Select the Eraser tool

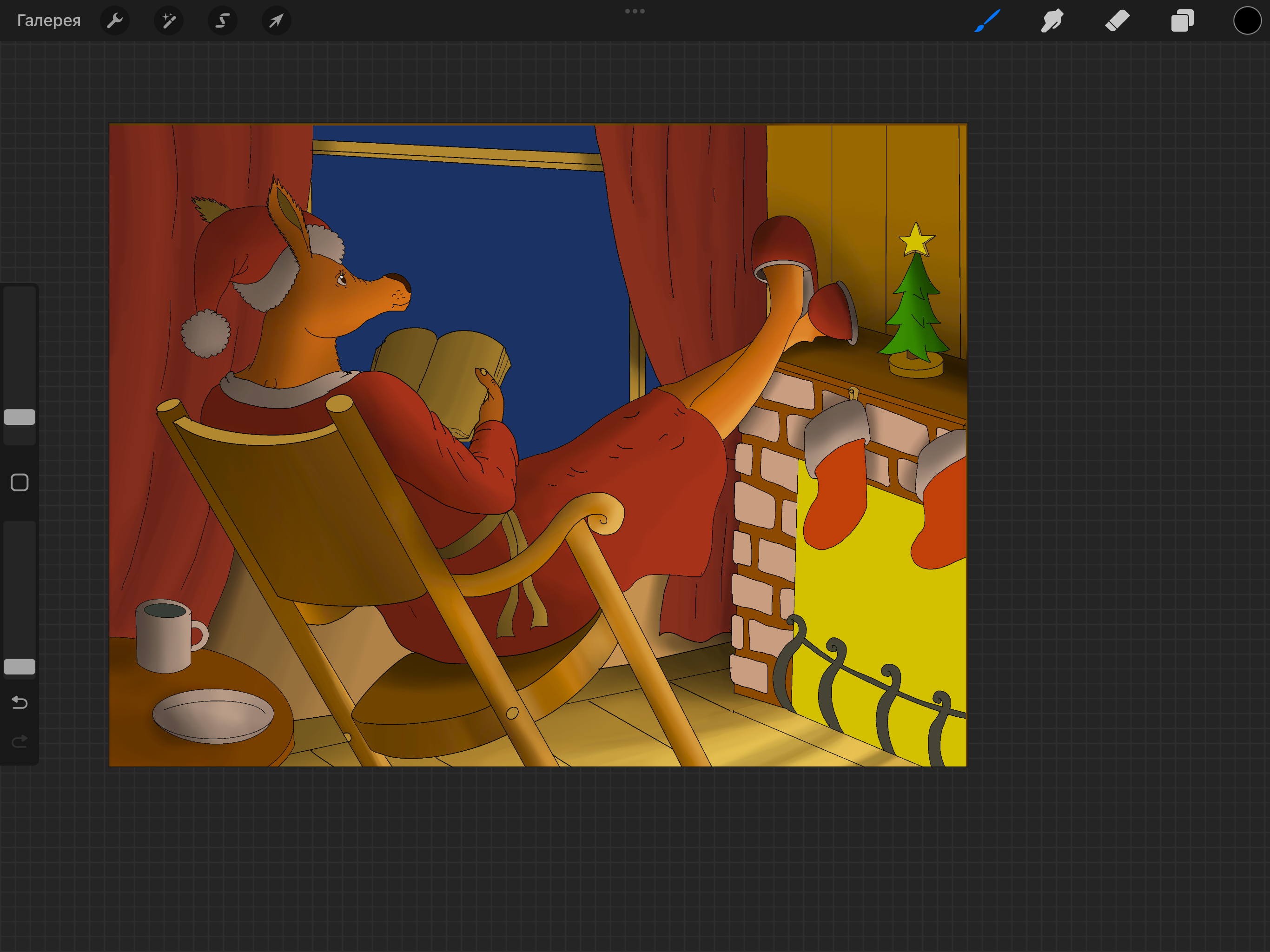[x=1117, y=20]
